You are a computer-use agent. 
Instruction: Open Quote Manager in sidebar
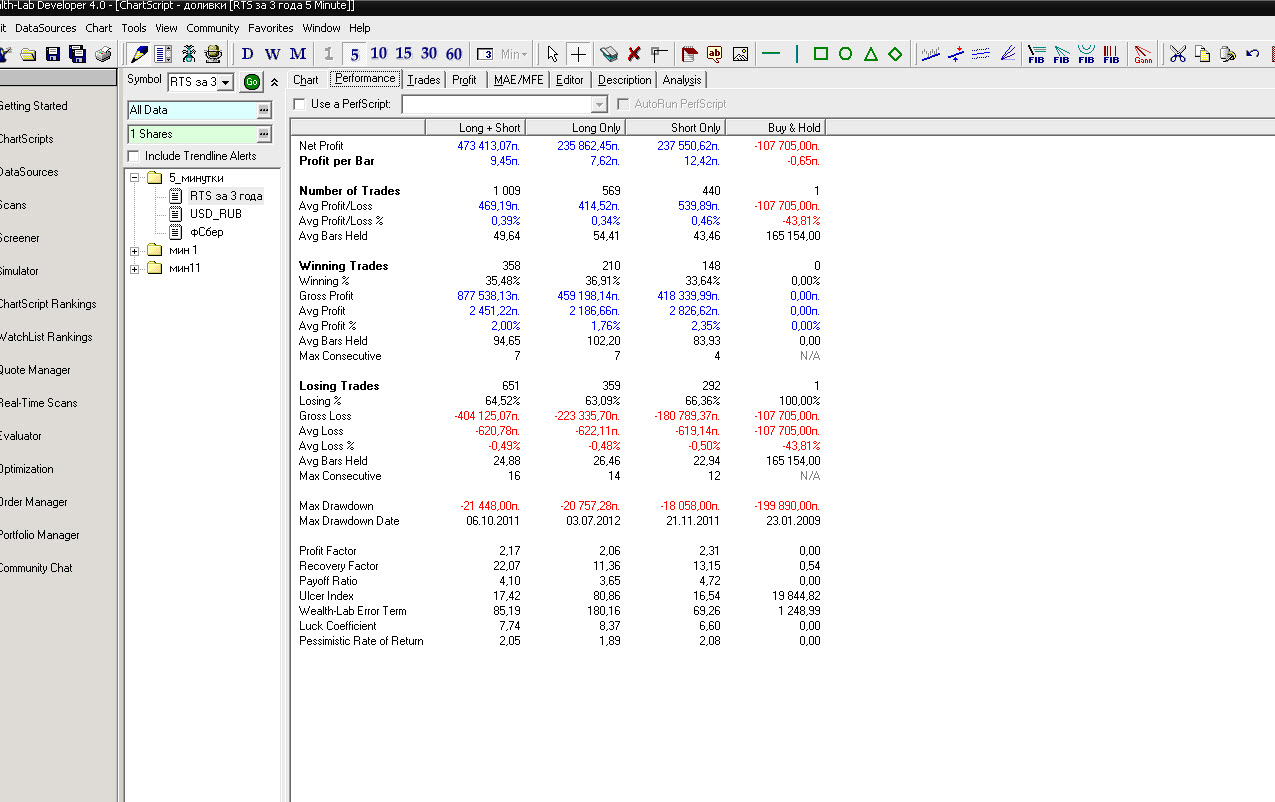coord(35,370)
